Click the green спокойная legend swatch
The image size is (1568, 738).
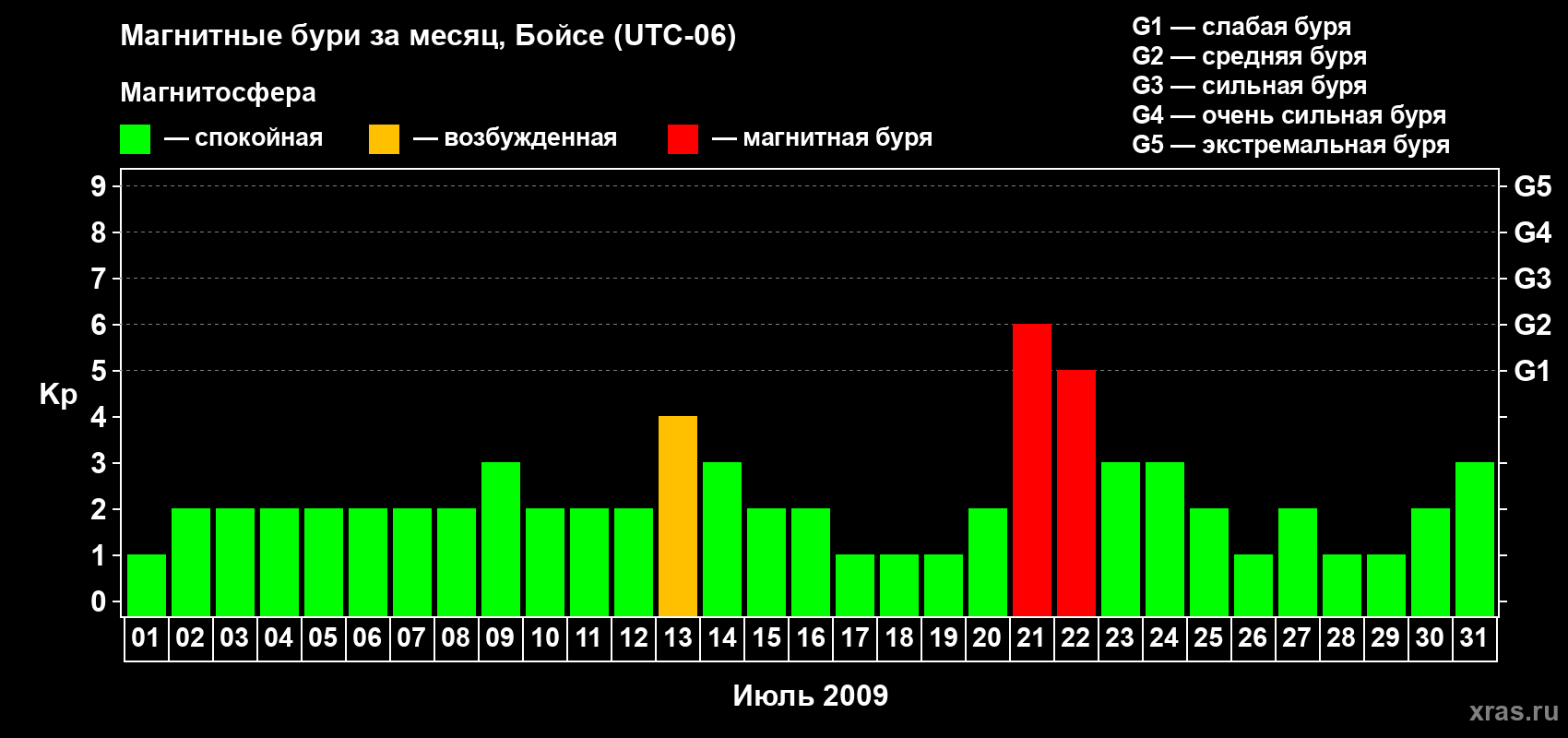tap(135, 139)
